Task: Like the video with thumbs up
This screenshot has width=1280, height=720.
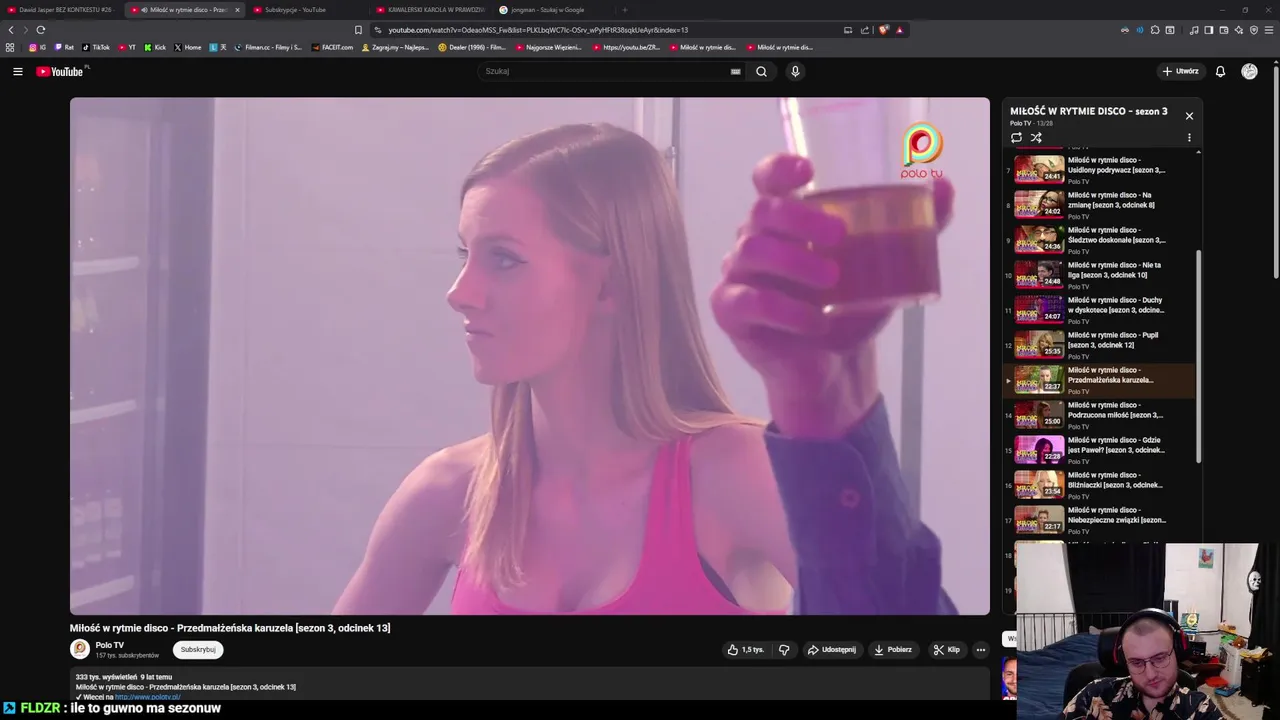Action: [x=746, y=649]
